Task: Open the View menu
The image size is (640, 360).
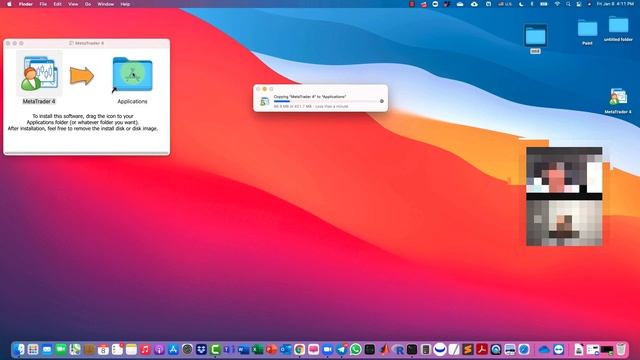Action: [x=73, y=4]
